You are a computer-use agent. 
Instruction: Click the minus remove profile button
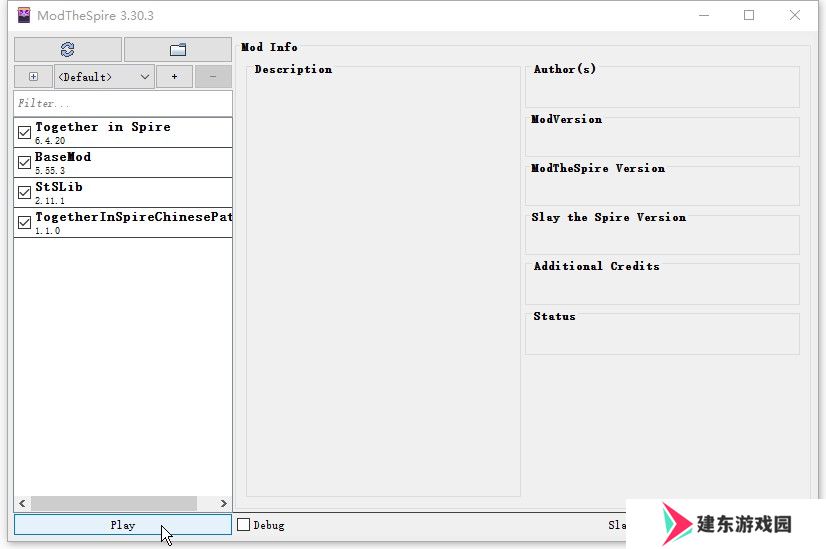tap(213, 77)
